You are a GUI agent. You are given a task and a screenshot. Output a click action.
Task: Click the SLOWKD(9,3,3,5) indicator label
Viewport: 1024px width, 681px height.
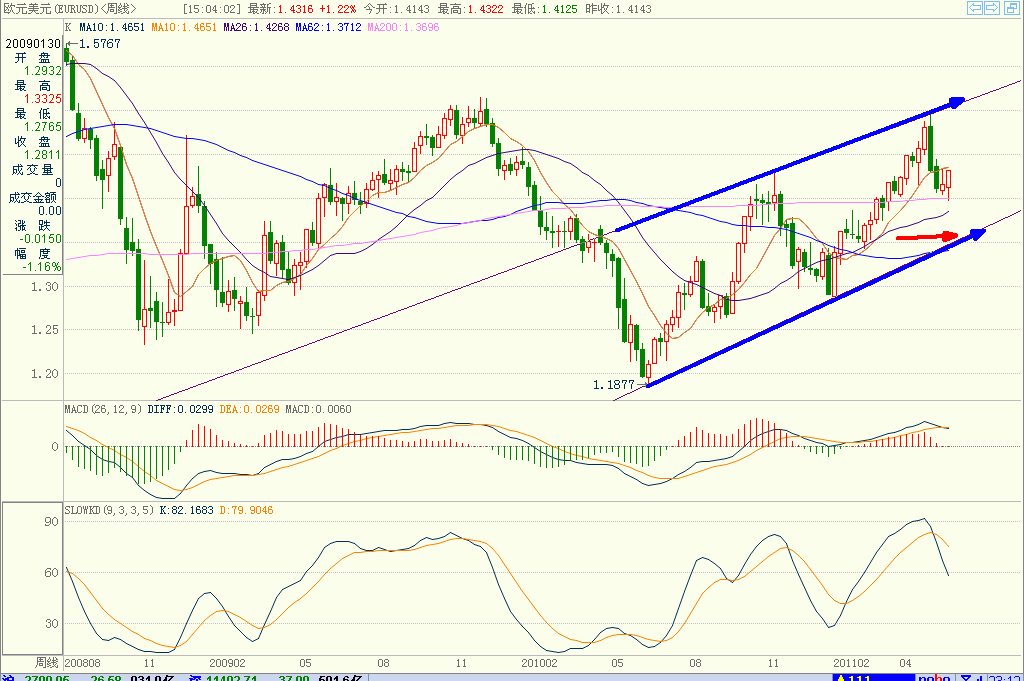pyautogui.click(x=109, y=511)
